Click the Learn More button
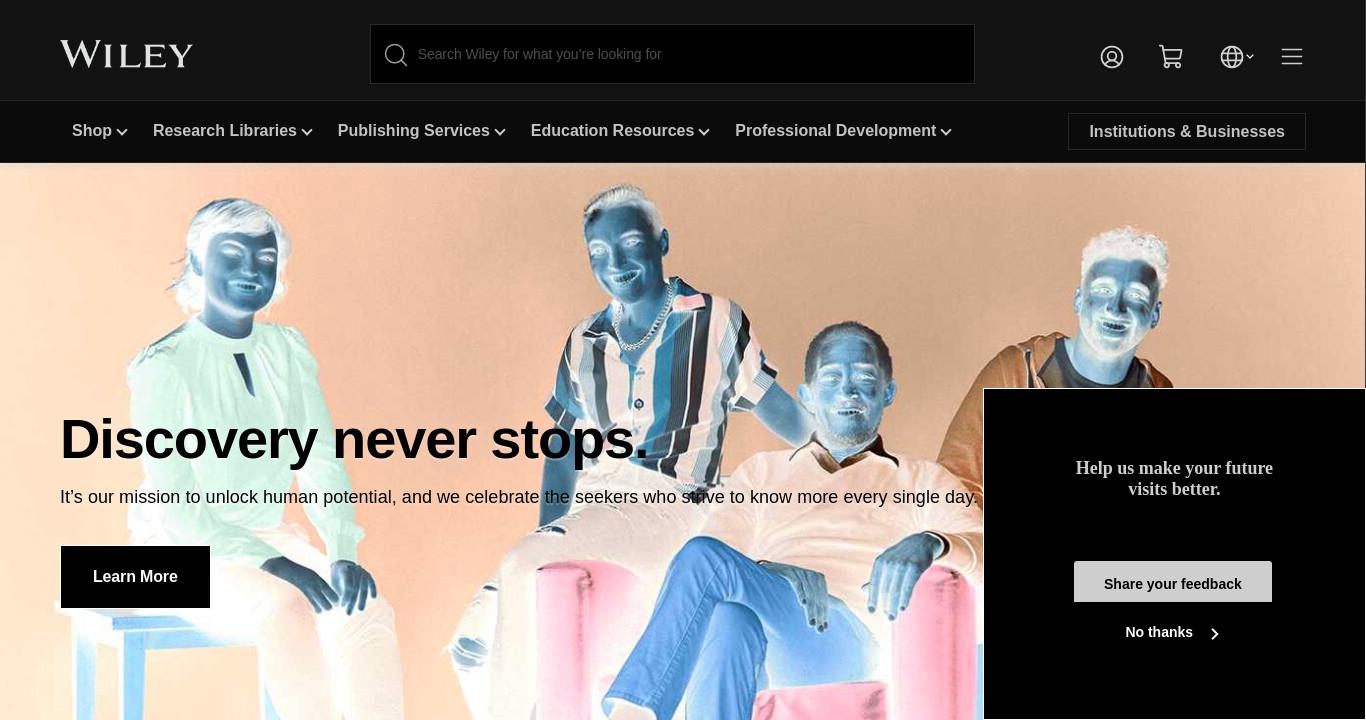 pyautogui.click(x=135, y=577)
